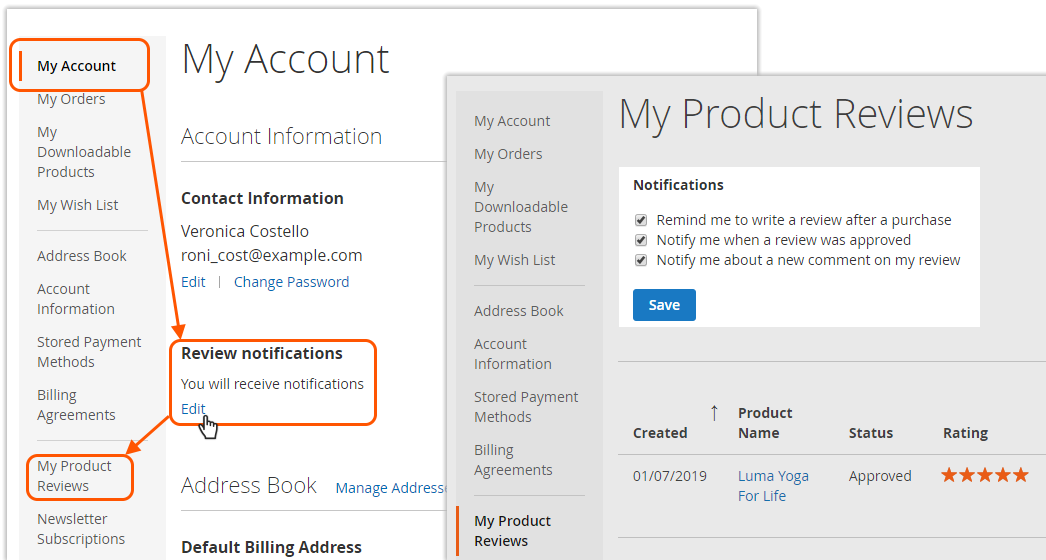Viewport: 1046px width, 560px height.
Task: Click the five-star rating for Luma Yoga
Action: click(985, 475)
